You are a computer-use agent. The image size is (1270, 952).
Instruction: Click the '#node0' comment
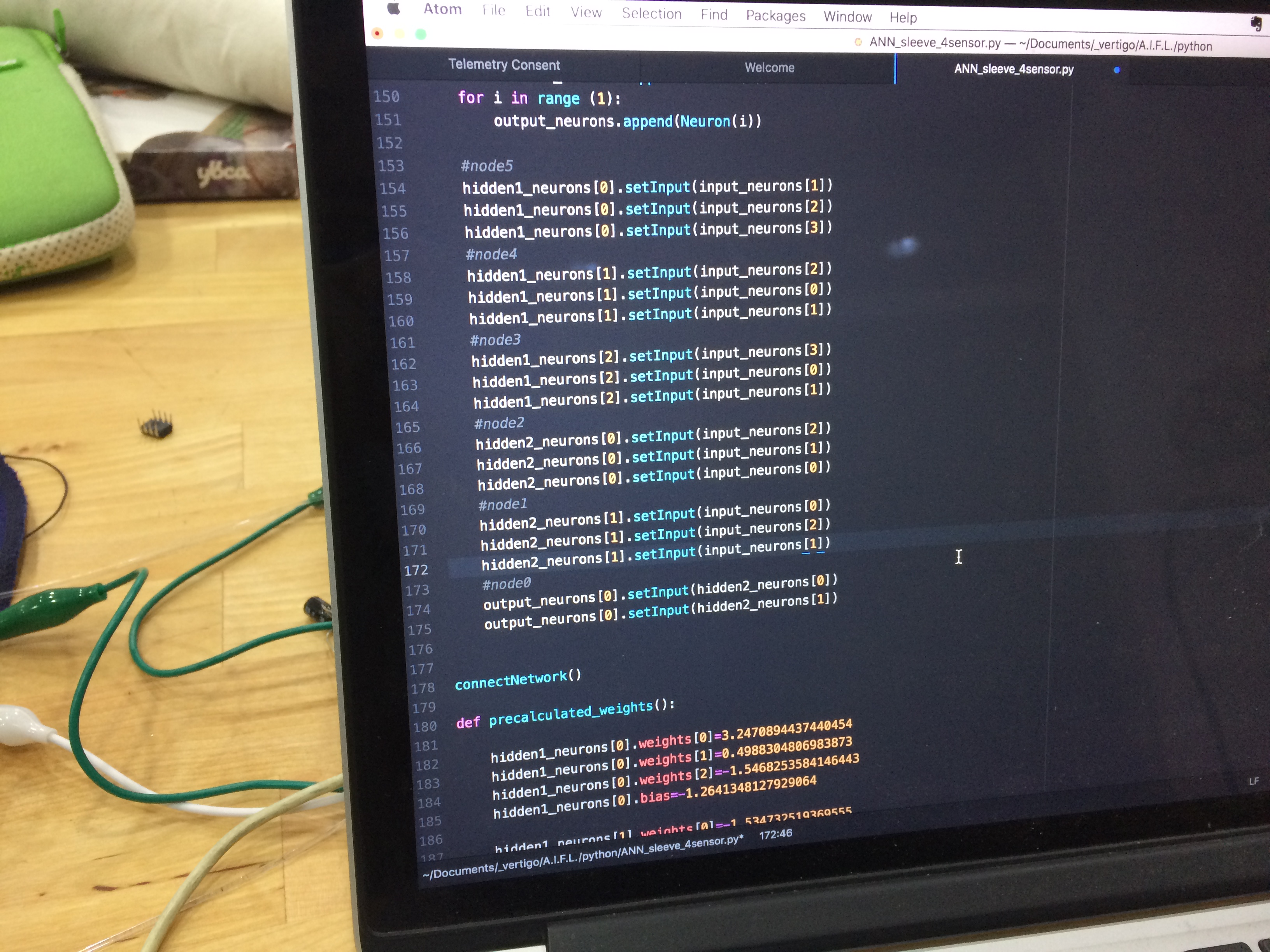[506, 584]
